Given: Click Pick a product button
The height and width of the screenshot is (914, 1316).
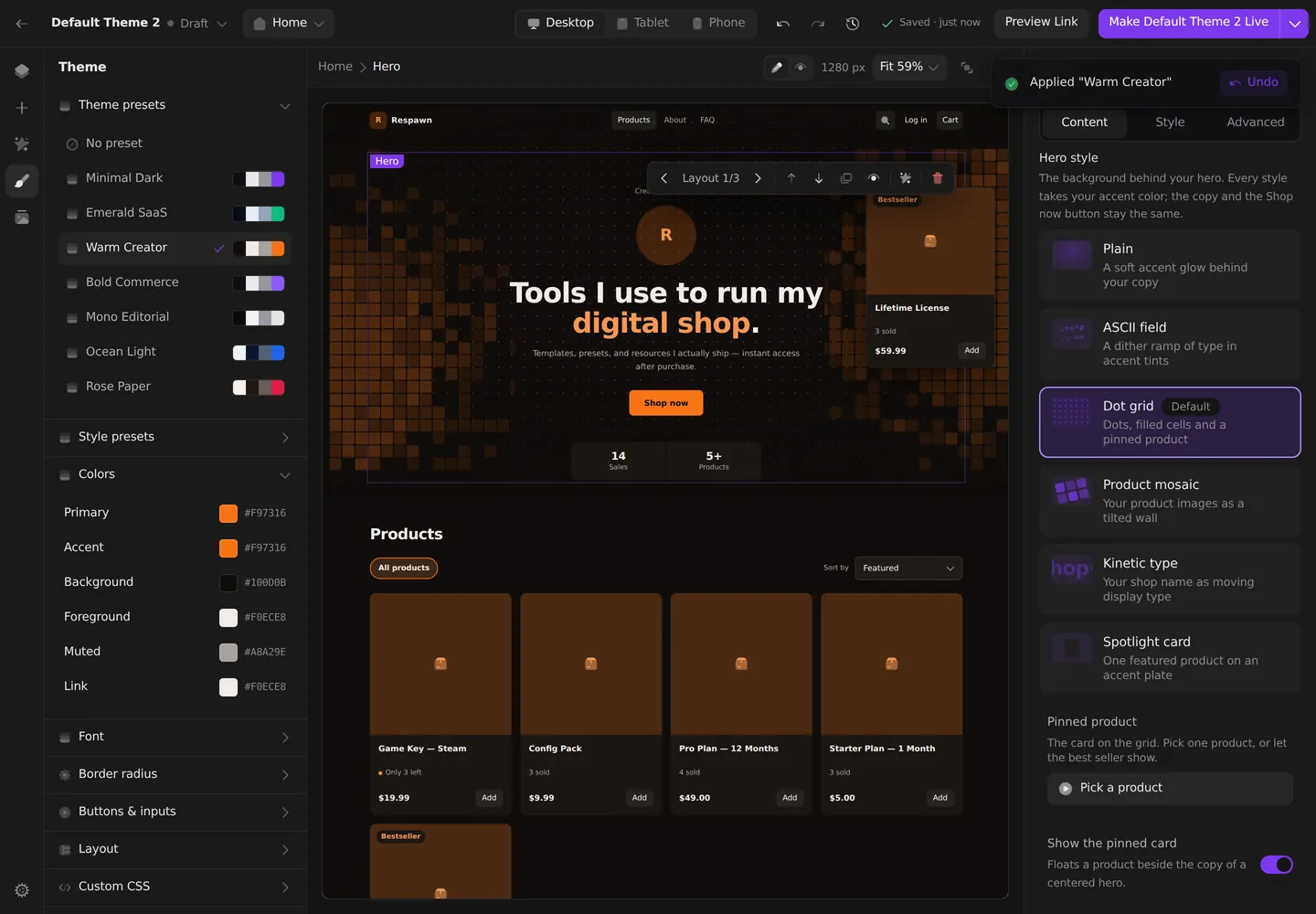Looking at the screenshot, I should 1170,788.
